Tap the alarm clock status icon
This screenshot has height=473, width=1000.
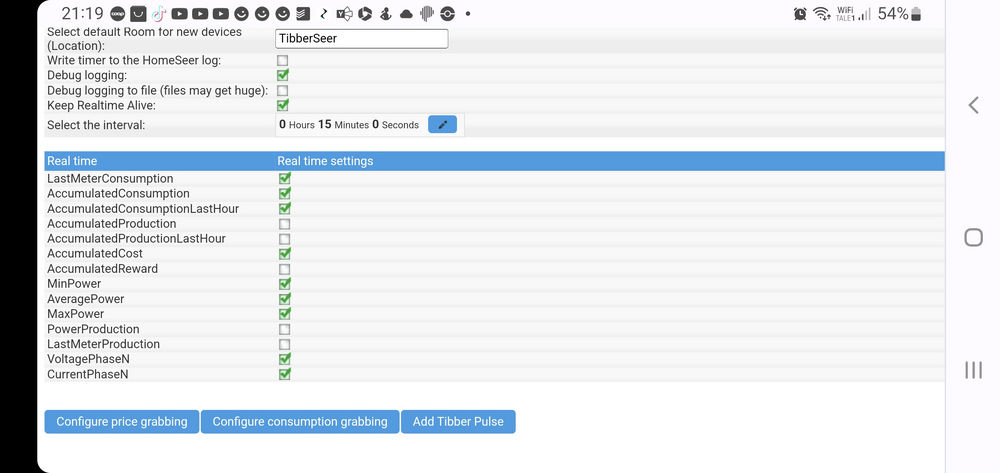coord(800,14)
